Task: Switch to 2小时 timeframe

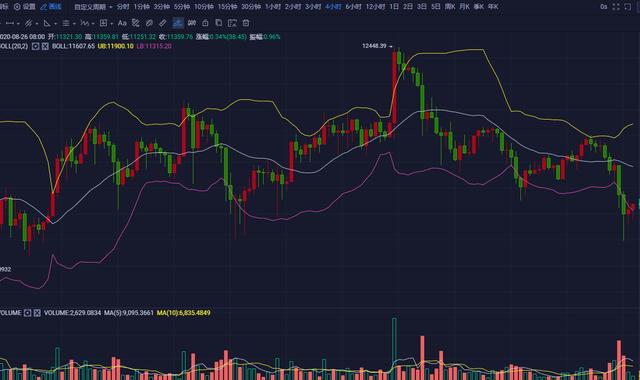Action: [293, 7]
